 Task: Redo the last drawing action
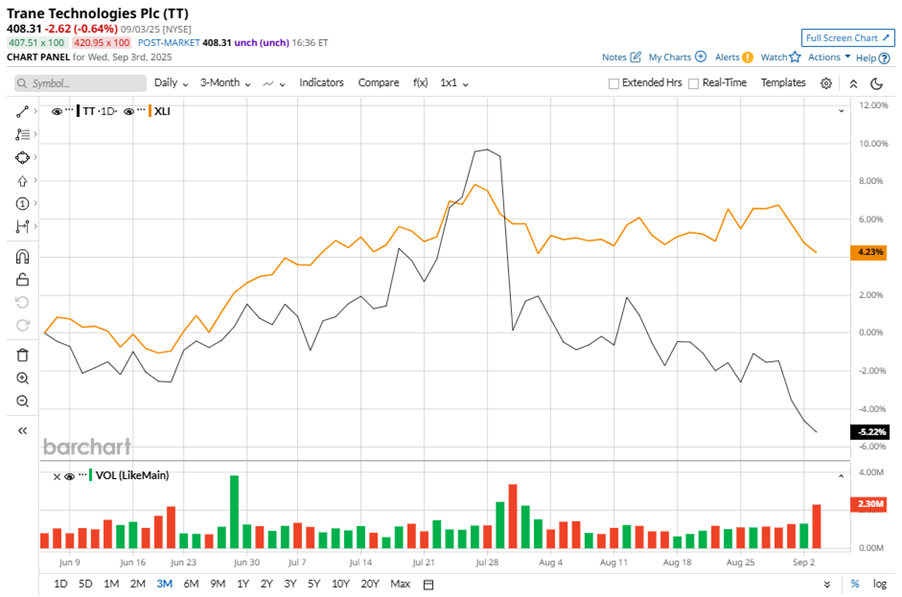point(22,326)
